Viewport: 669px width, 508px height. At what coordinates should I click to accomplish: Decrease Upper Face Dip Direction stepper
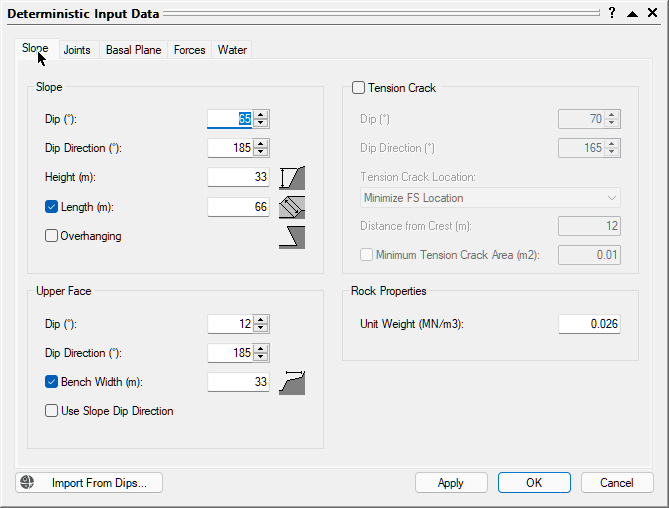261,358
